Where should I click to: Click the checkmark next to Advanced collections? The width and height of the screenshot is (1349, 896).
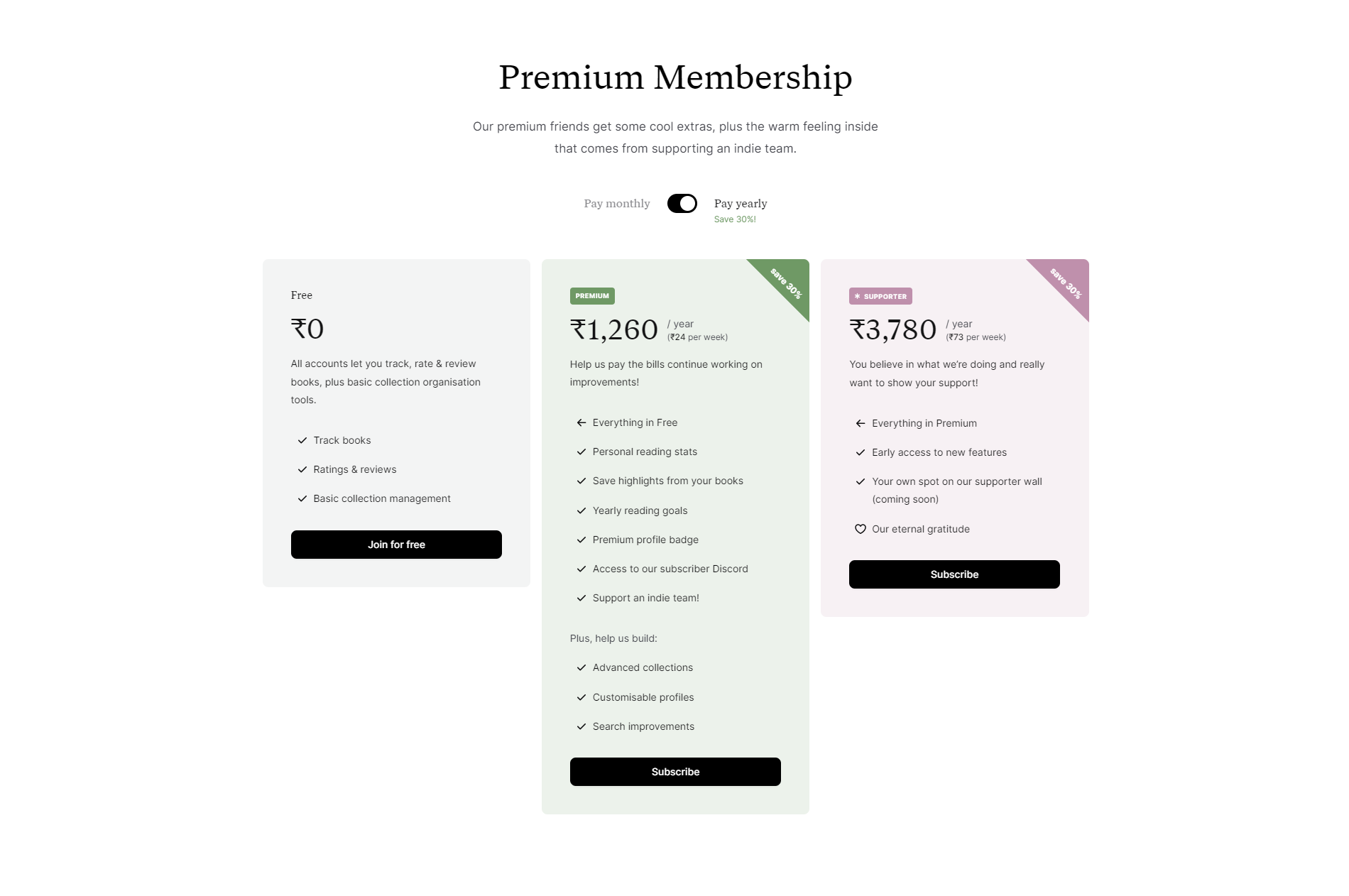point(581,667)
